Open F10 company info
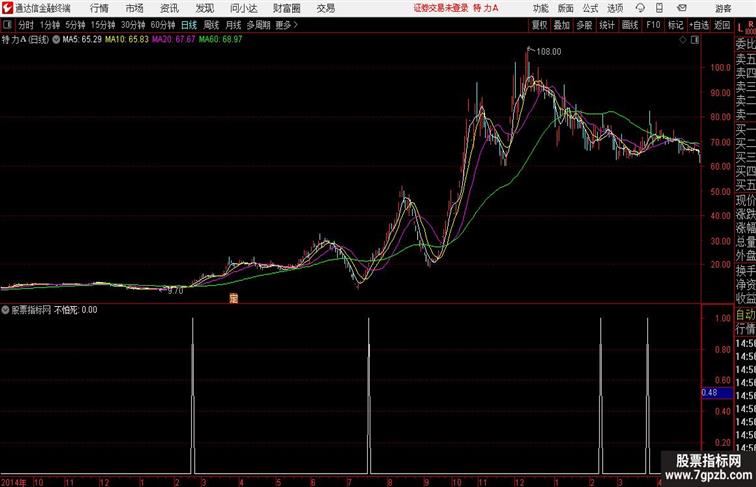 tap(653, 25)
